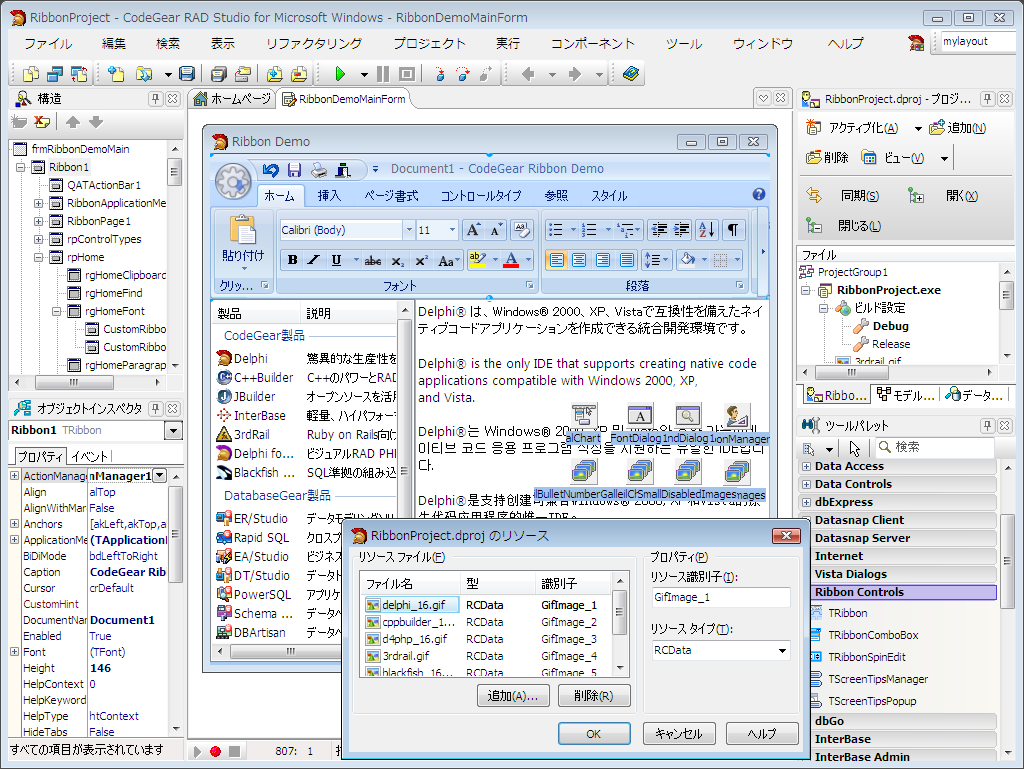Click the text highlight color button
The width and height of the screenshot is (1024, 769).
477,260
